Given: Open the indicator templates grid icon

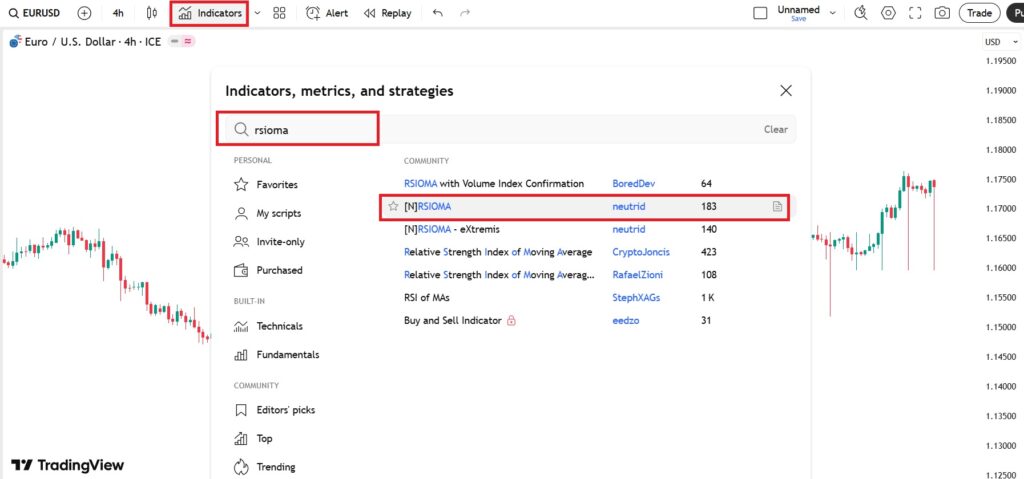Looking at the screenshot, I should (x=279, y=13).
